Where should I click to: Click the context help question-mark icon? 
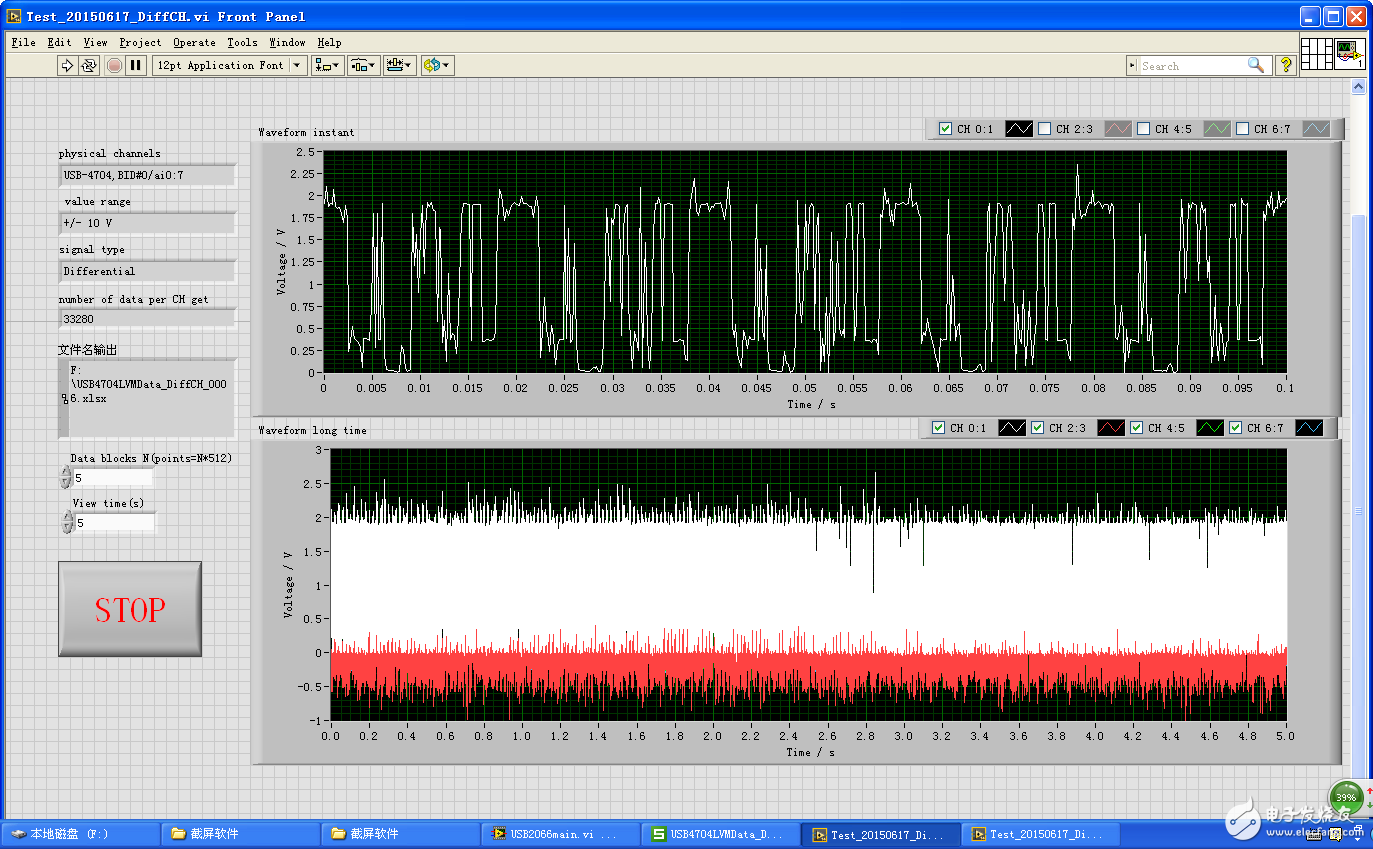(1286, 65)
